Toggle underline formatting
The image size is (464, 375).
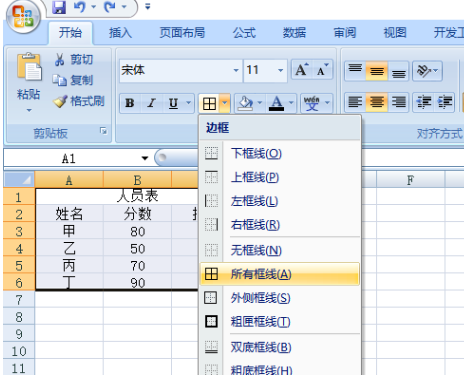click(173, 103)
